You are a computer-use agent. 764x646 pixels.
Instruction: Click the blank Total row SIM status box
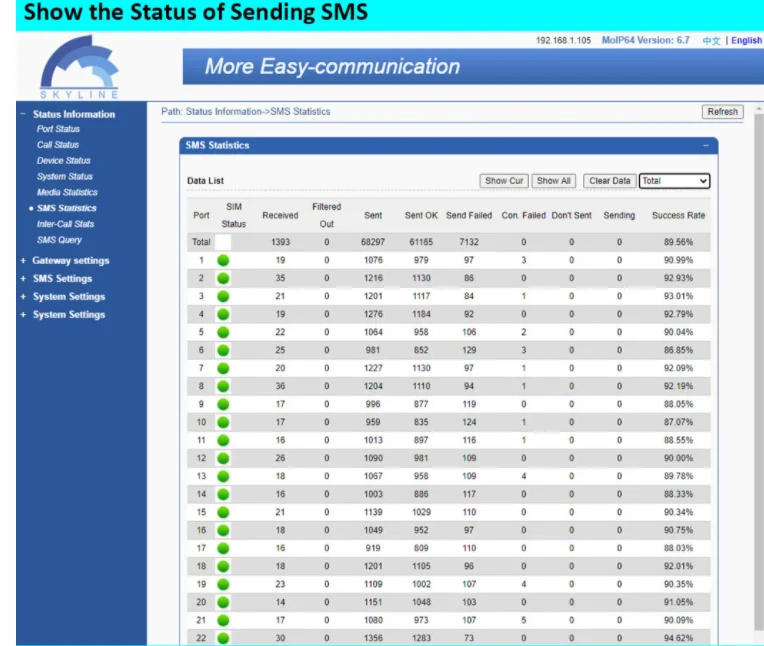(223, 242)
